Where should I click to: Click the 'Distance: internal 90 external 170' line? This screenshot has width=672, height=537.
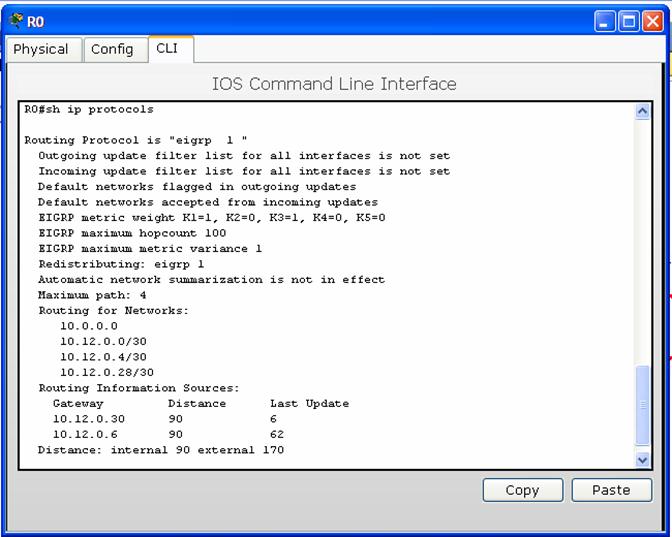tap(161, 450)
